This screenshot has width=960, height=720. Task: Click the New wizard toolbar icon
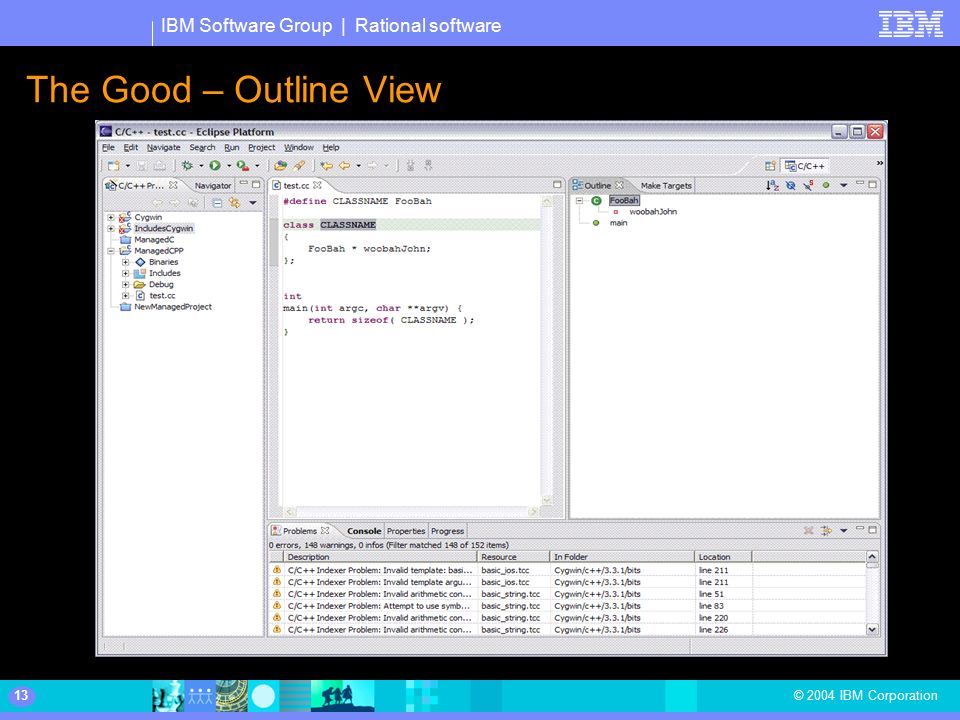point(114,165)
